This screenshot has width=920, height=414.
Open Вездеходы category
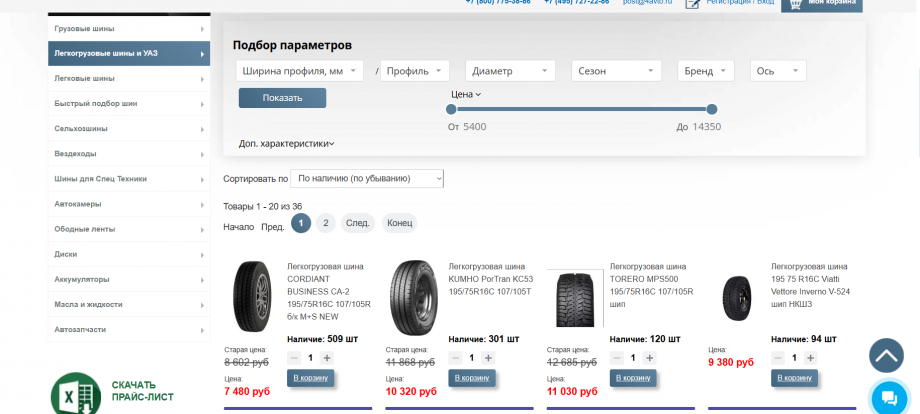(x=129, y=154)
